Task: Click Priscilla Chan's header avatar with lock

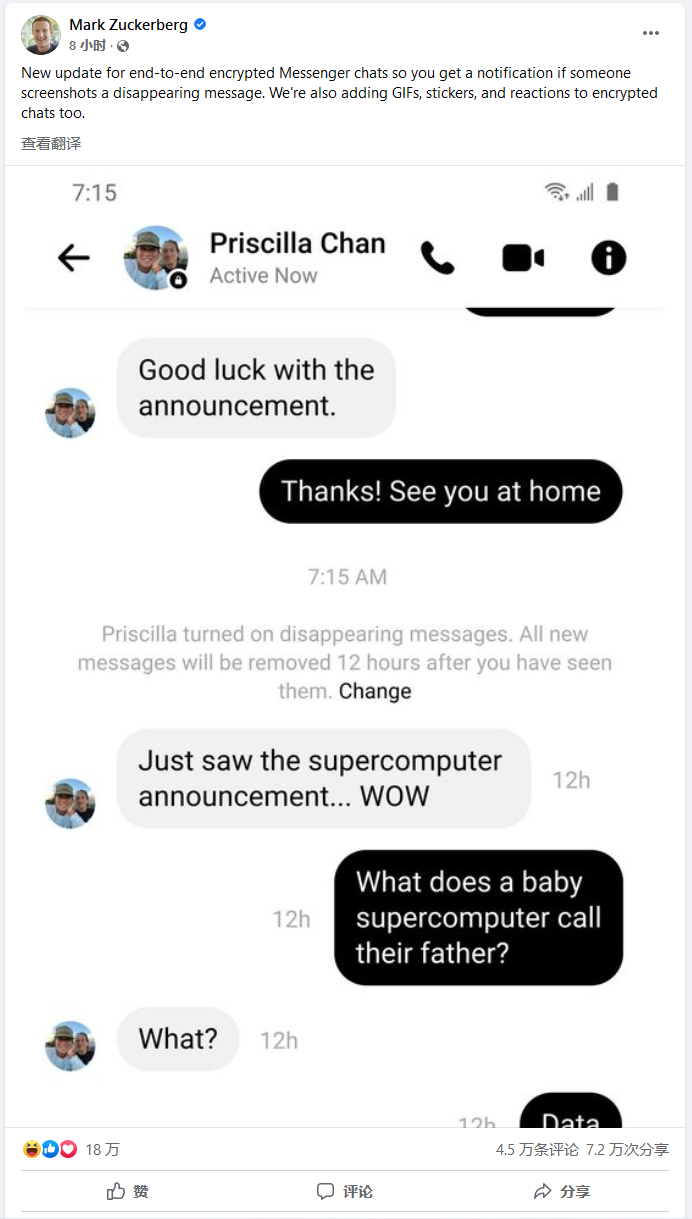Action: point(156,258)
